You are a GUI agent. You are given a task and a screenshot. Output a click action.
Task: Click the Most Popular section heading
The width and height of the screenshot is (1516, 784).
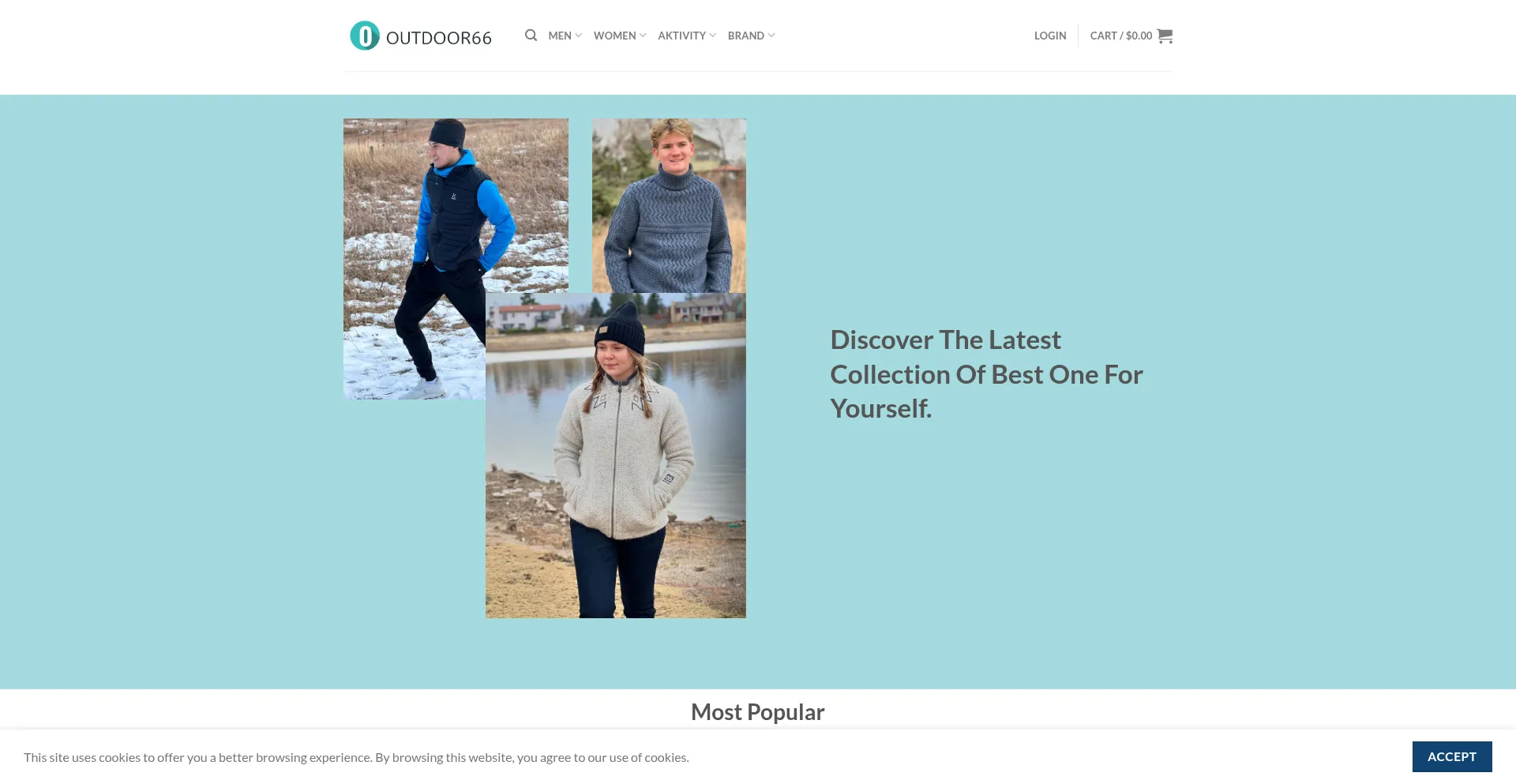(758, 712)
